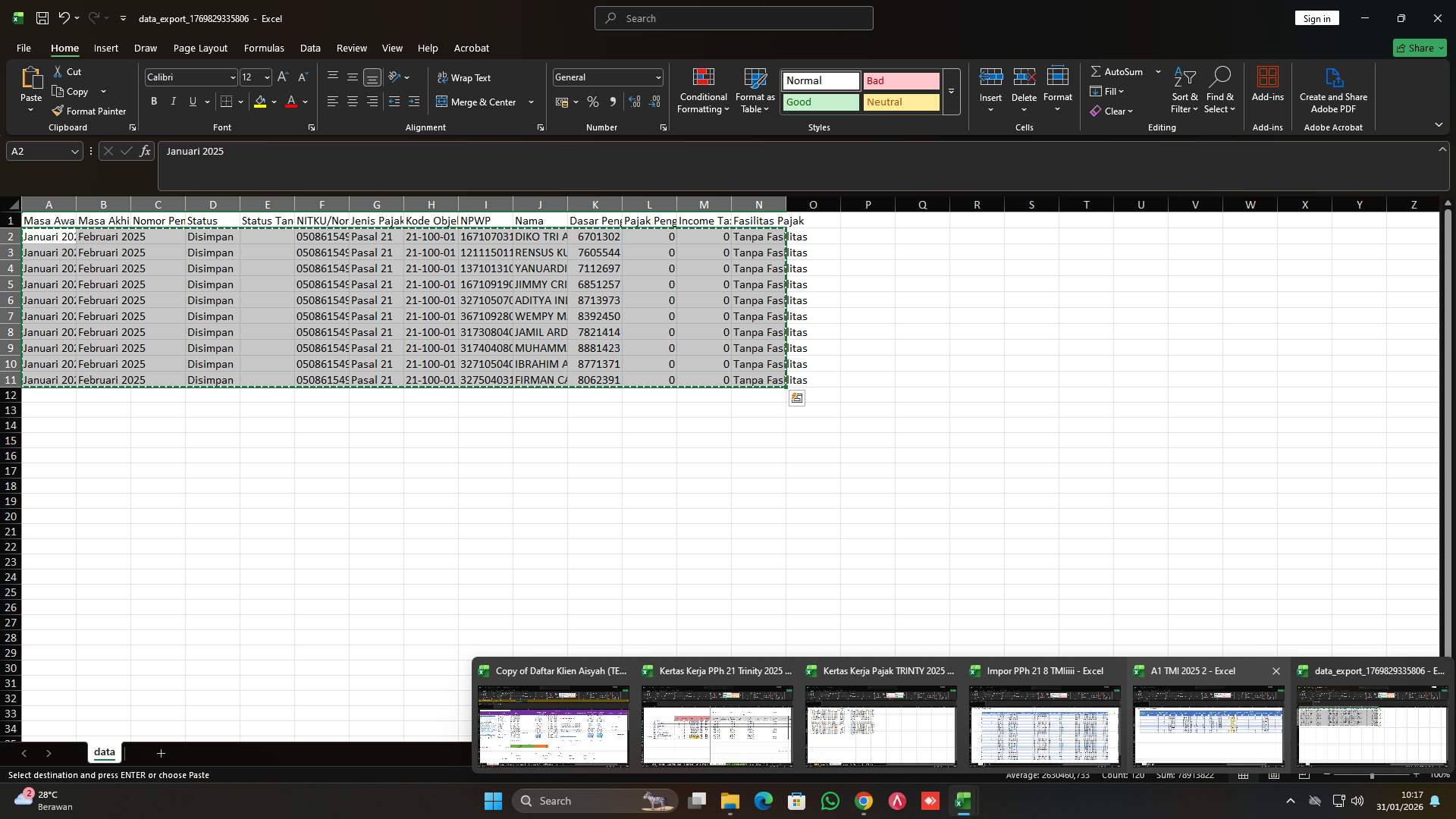Click the Format as Table icon
The height and width of the screenshot is (819, 1456).
coord(755,77)
